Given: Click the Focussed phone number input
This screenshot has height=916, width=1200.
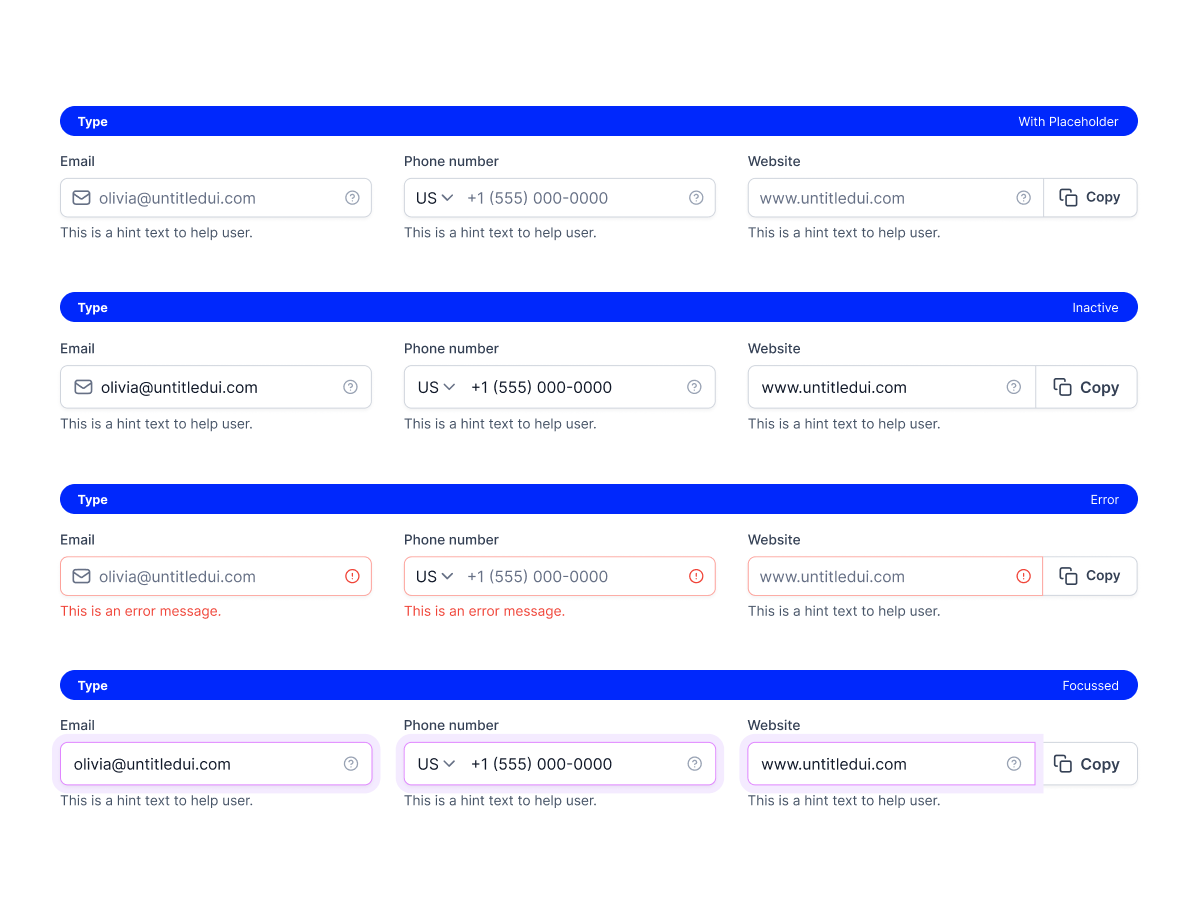Looking at the screenshot, I should pyautogui.click(x=560, y=764).
